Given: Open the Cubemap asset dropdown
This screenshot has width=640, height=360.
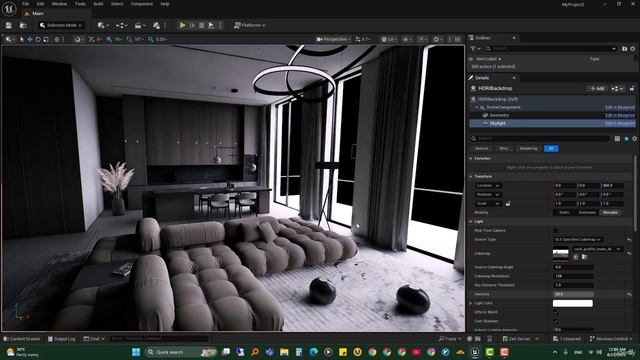Looking at the screenshot, I should (597, 249).
